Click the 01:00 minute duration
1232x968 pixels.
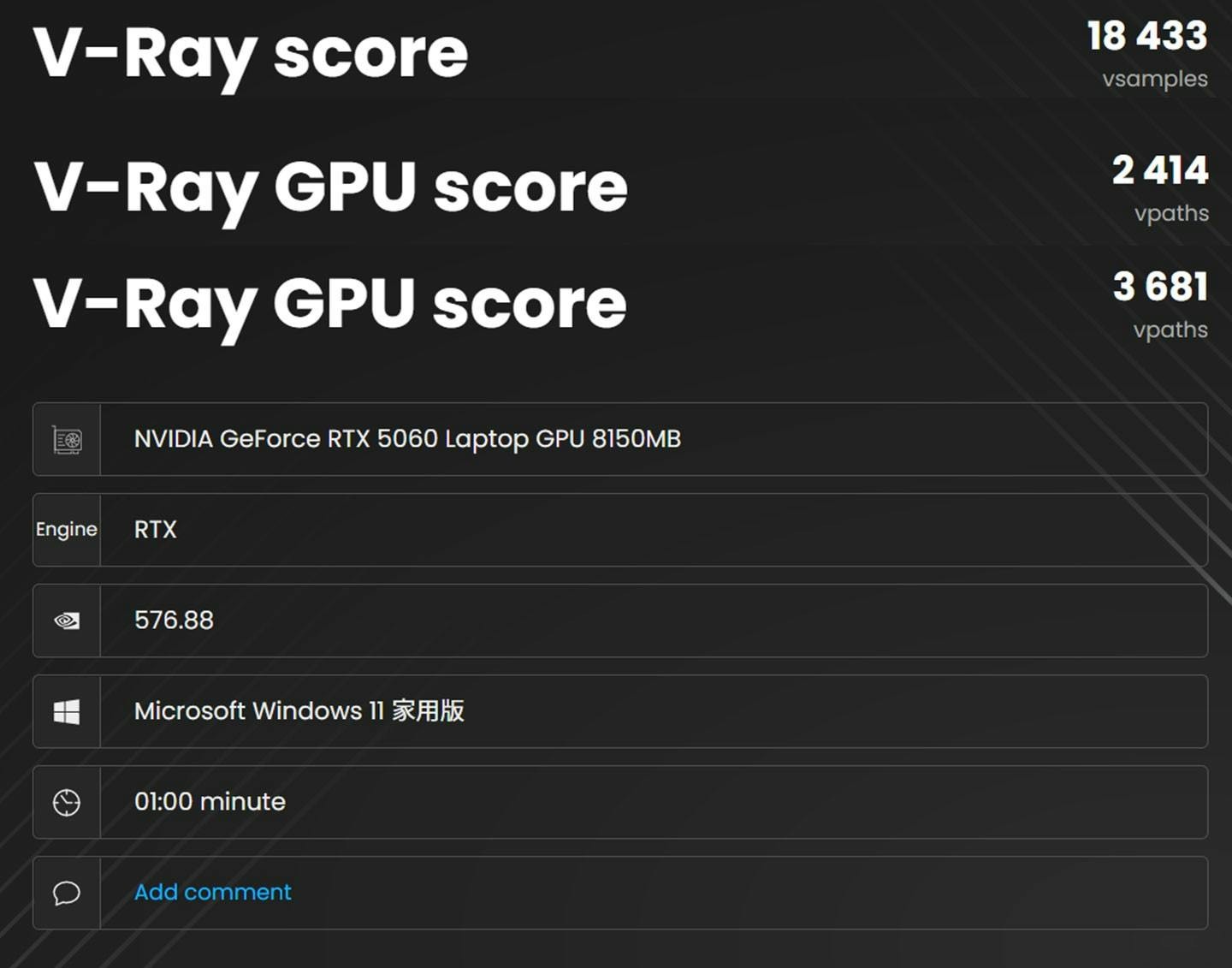(x=210, y=802)
